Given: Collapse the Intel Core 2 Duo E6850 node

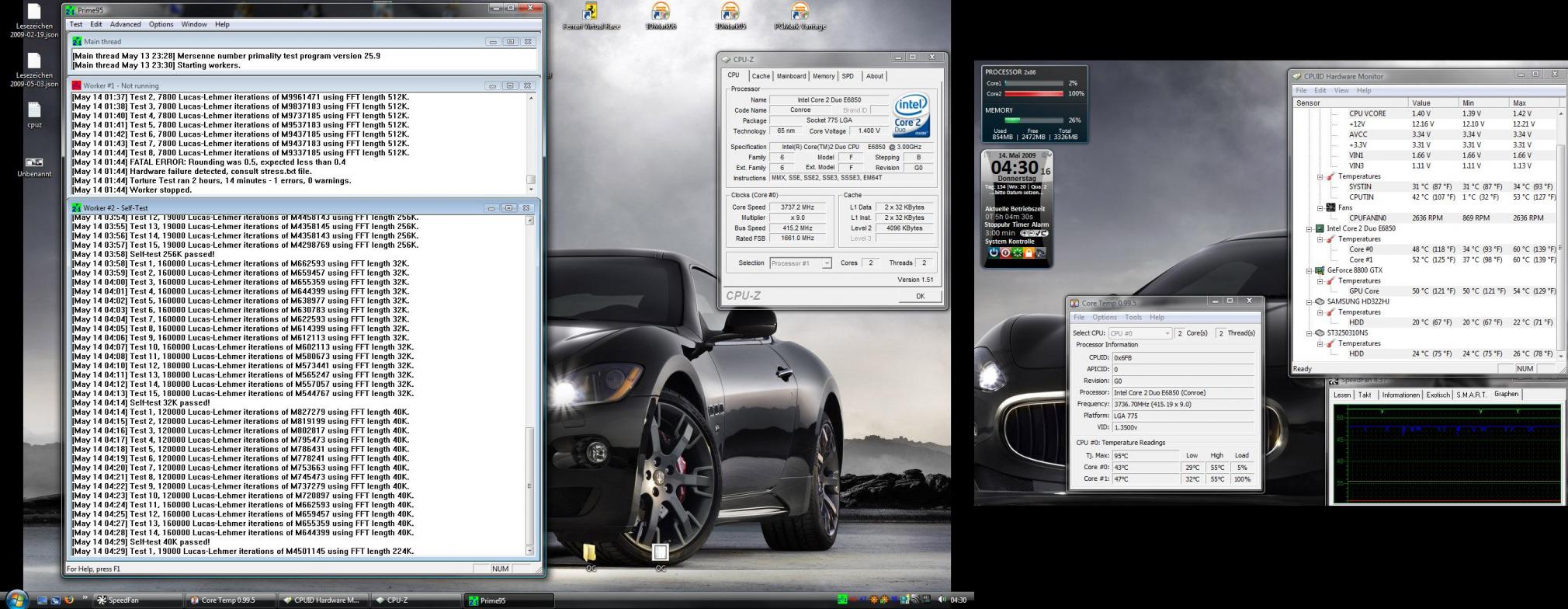Looking at the screenshot, I should click(x=1309, y=228).
